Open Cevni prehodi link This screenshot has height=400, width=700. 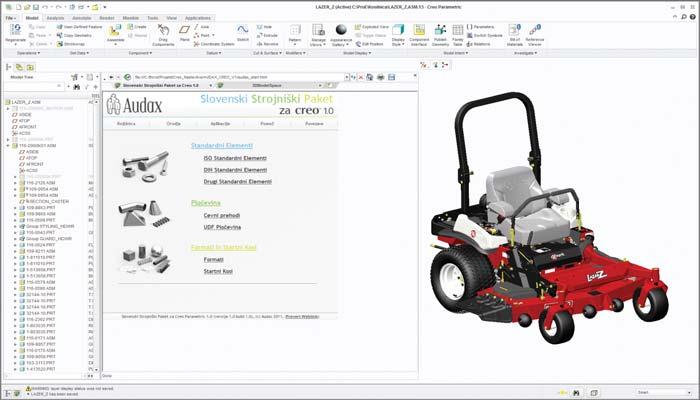tap(222, 216)
